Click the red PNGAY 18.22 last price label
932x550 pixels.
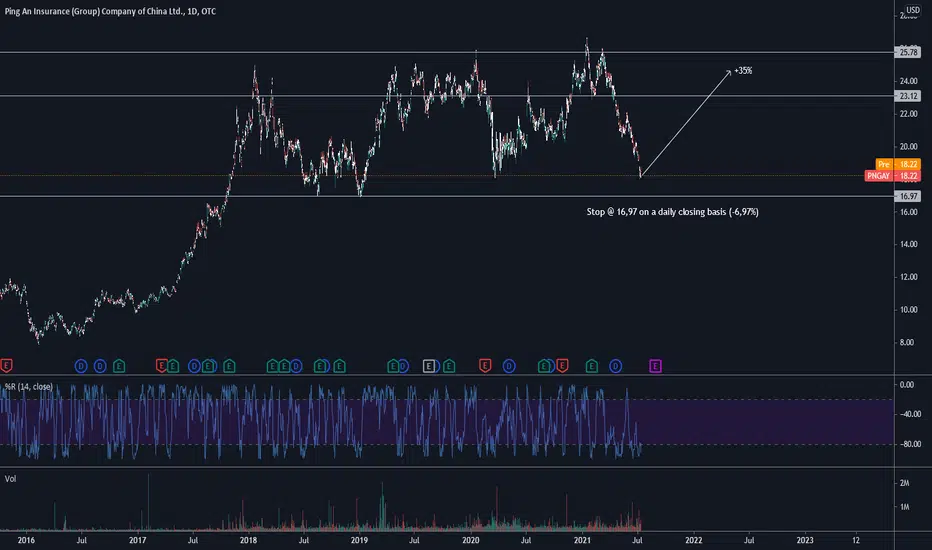[x=893, y=176]
